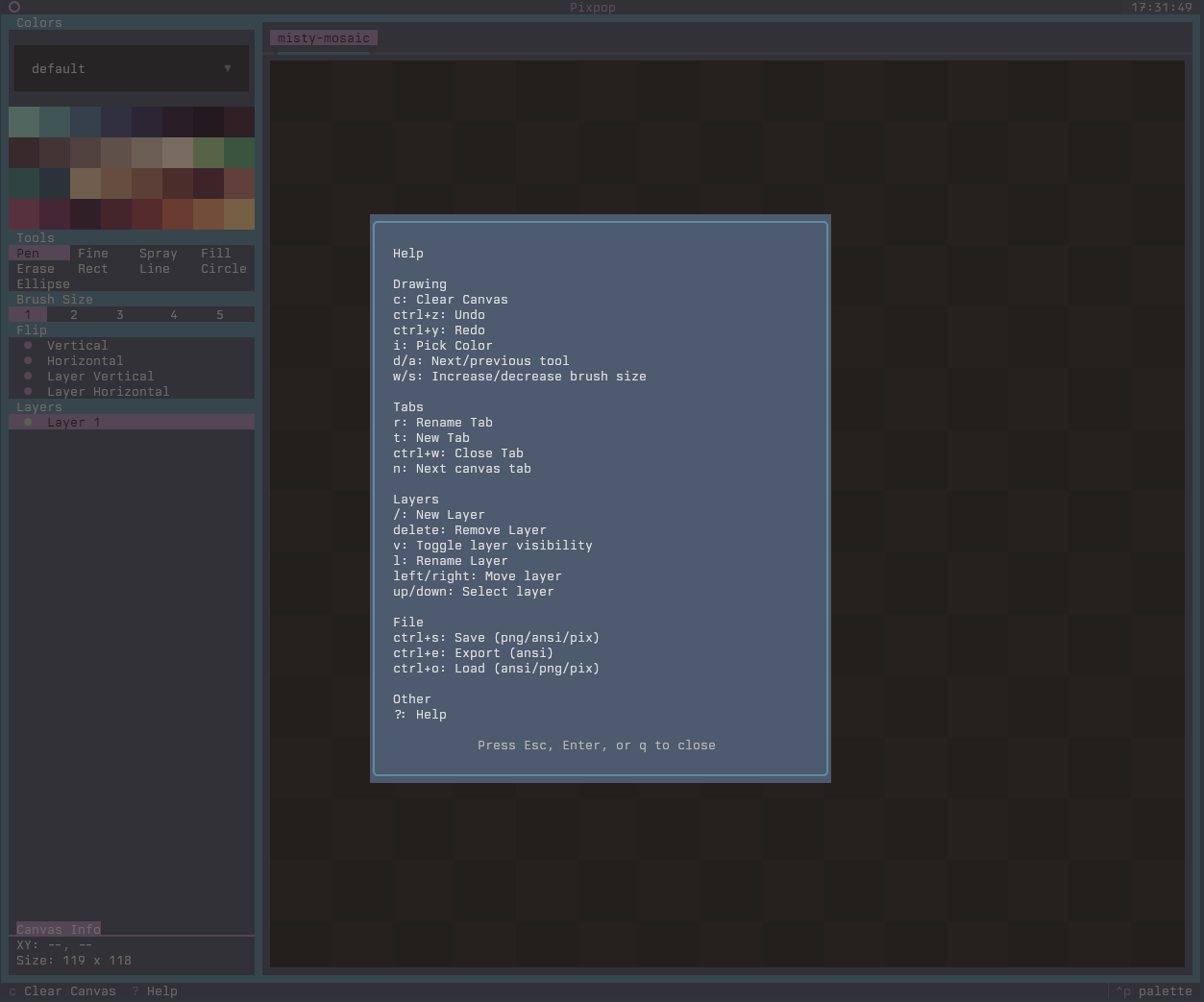
Task: Click '/: New Layer' help line
Action: coord(439,515)
